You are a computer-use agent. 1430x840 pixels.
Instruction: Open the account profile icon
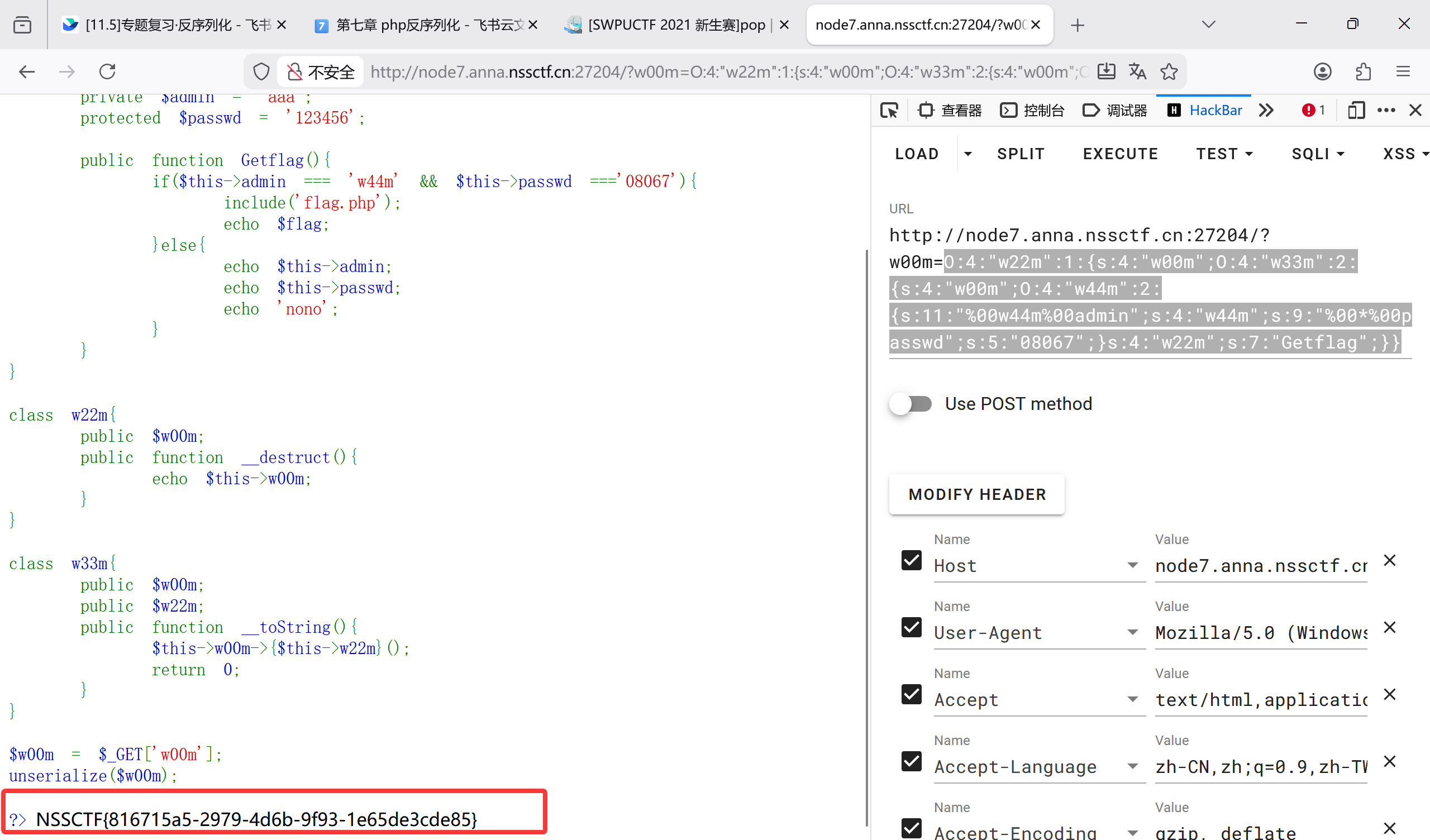(1322, 71)
